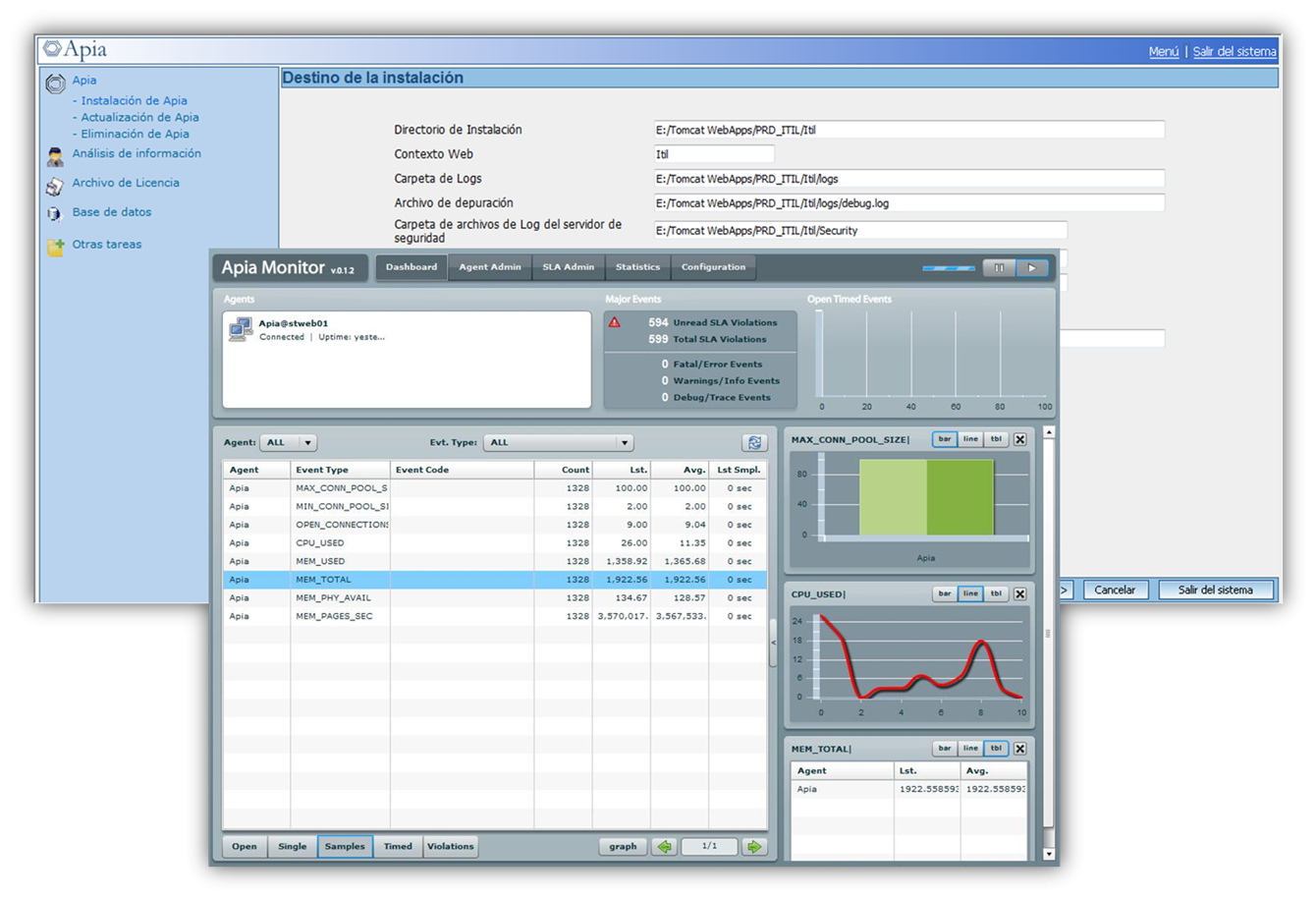Click the graph button below the table
Viewport: 1316px width, 900px height.
click(x=623, y=847)
